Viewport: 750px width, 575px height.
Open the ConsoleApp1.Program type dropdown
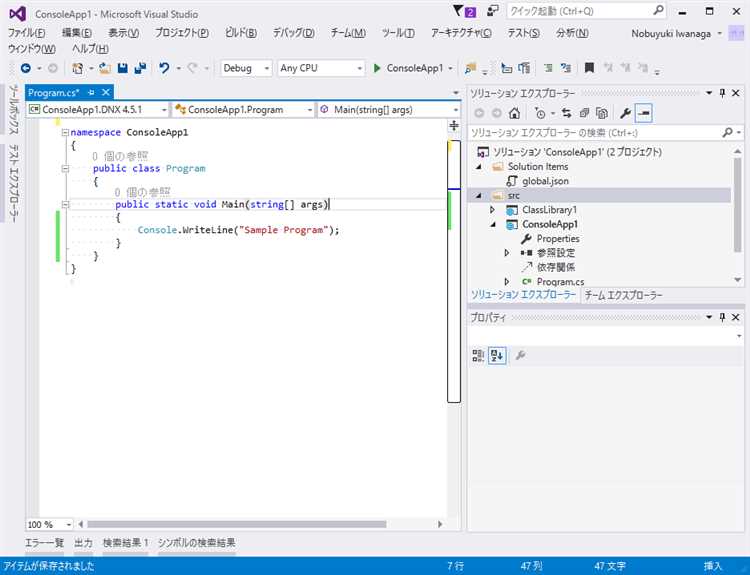coord(243,110)
